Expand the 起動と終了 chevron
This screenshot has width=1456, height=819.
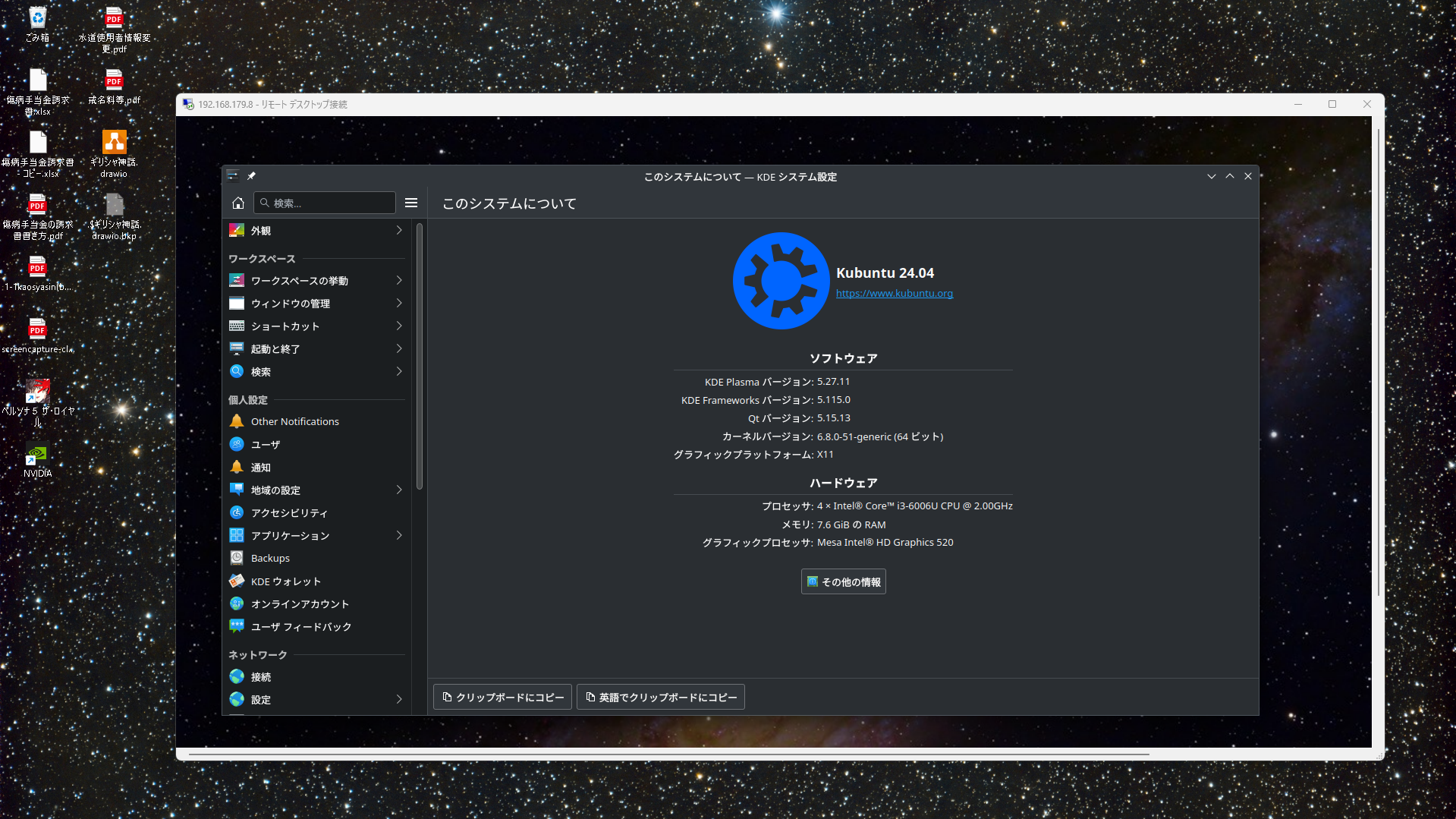(399, 348)
